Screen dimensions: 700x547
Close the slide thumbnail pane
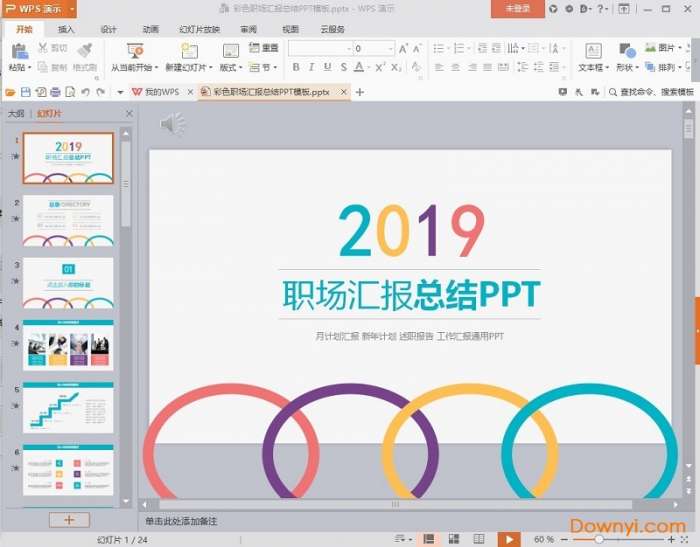click(x=129, y=113)
